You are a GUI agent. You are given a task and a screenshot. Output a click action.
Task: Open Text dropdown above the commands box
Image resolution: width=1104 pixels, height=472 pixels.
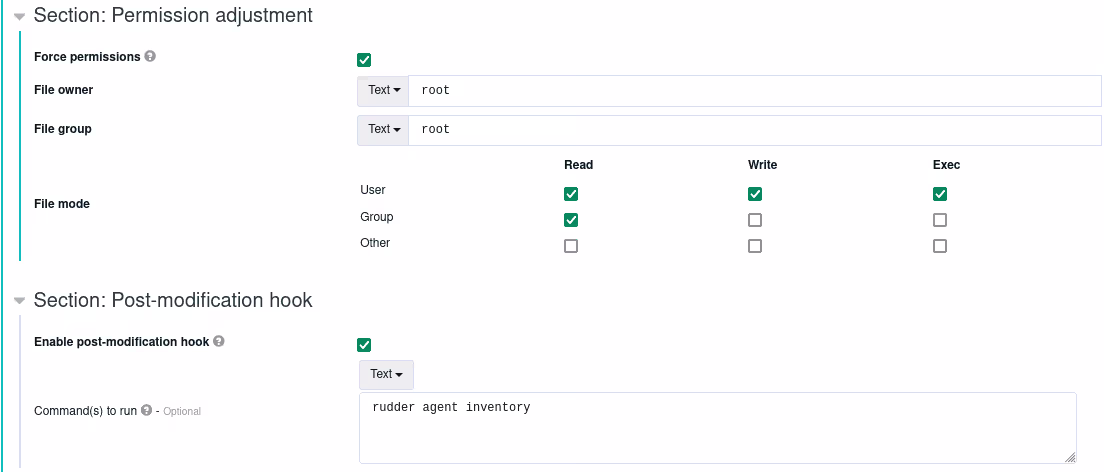386,374
